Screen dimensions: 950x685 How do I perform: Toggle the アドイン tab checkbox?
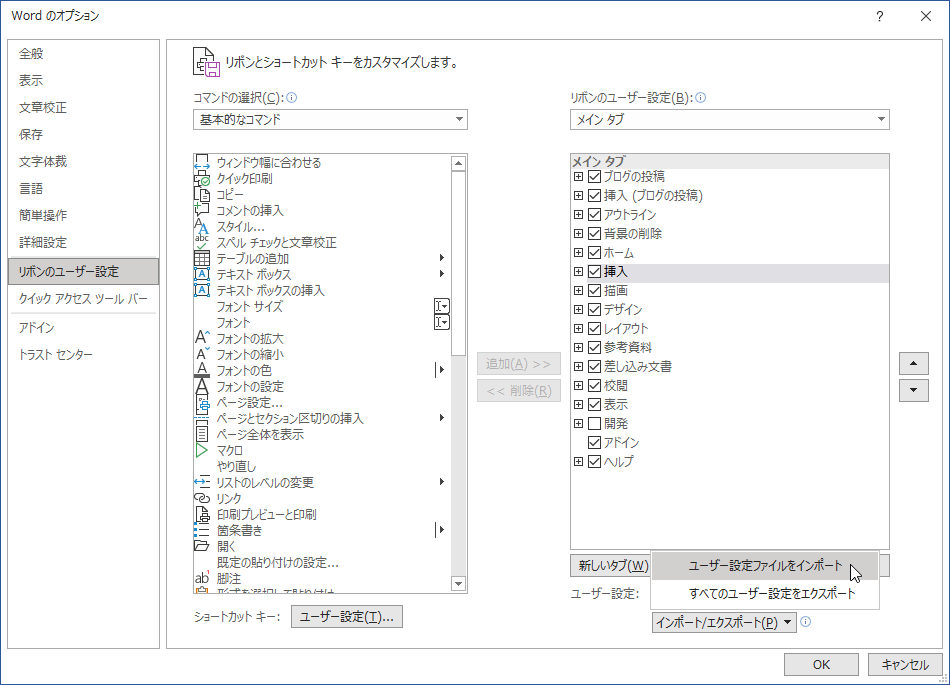(x=594, y=442)
